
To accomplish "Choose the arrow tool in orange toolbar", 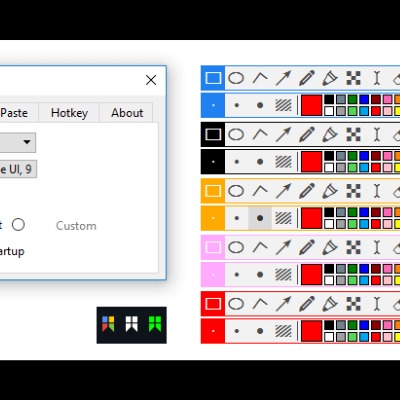I will pos(283,191).
